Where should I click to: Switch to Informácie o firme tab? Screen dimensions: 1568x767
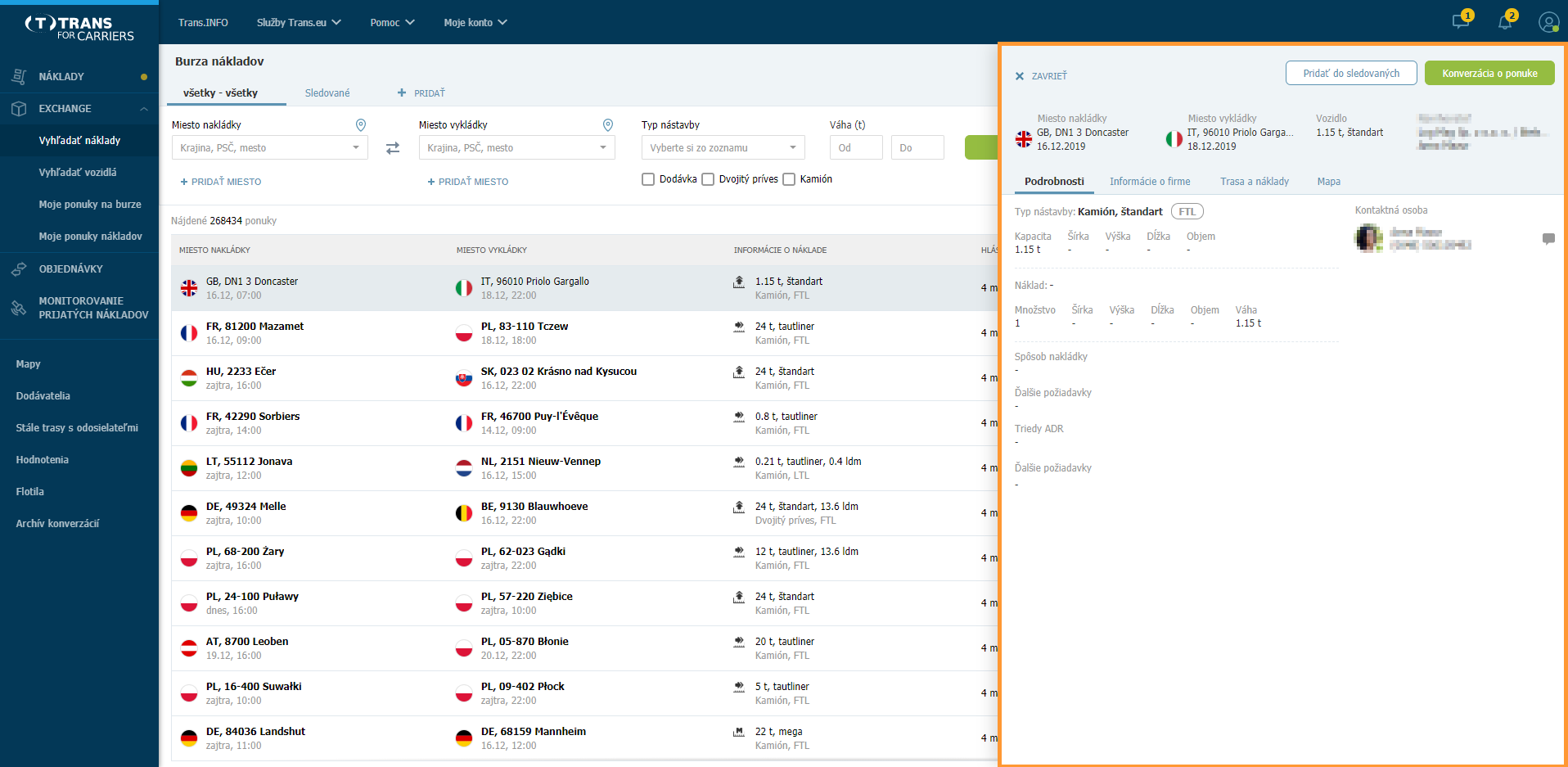pyautogui.click(x=1150, y=182)
